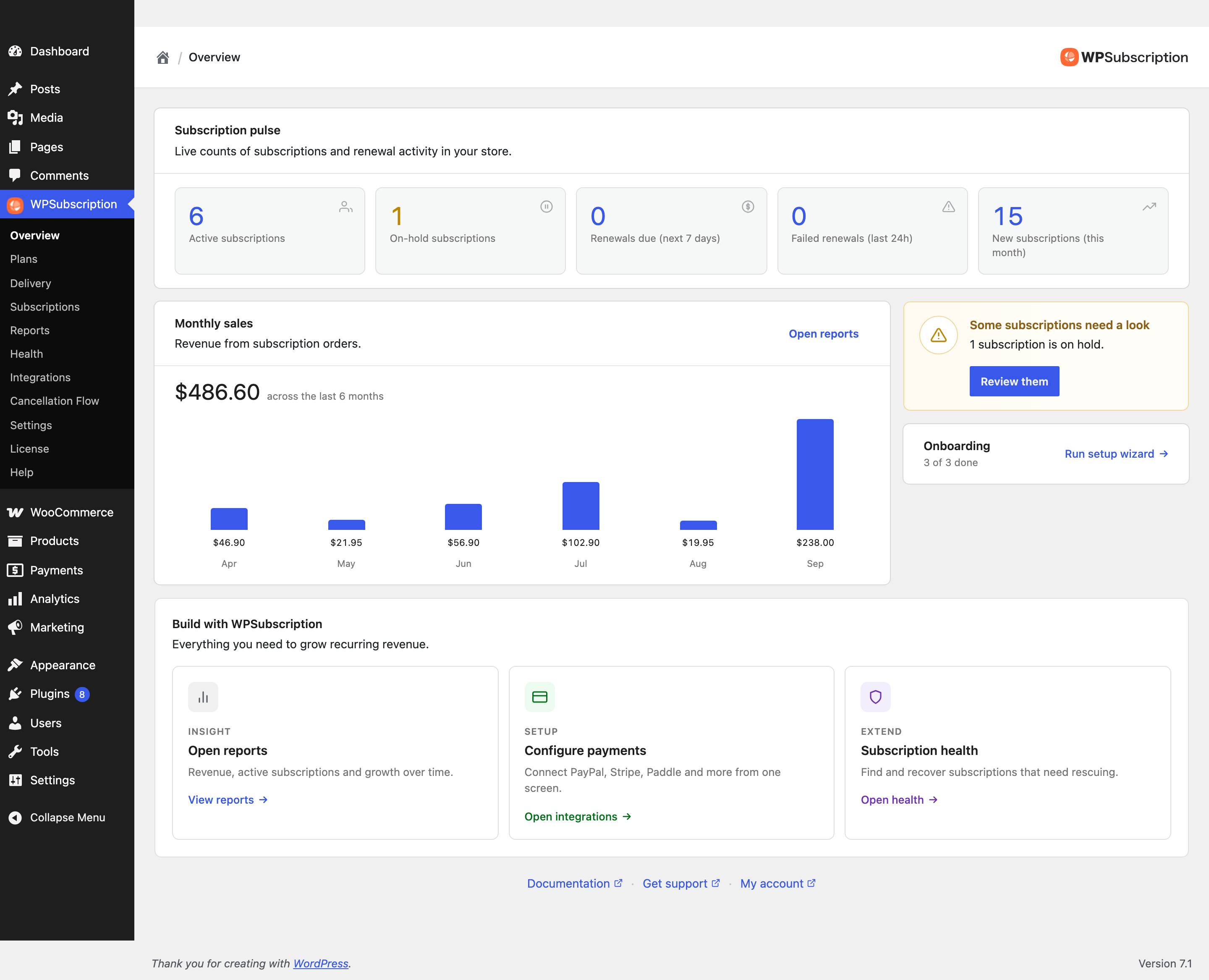Click the Sep bar in sales chart
This screenshot has height=980, width=1209.
tap(815, 474)
